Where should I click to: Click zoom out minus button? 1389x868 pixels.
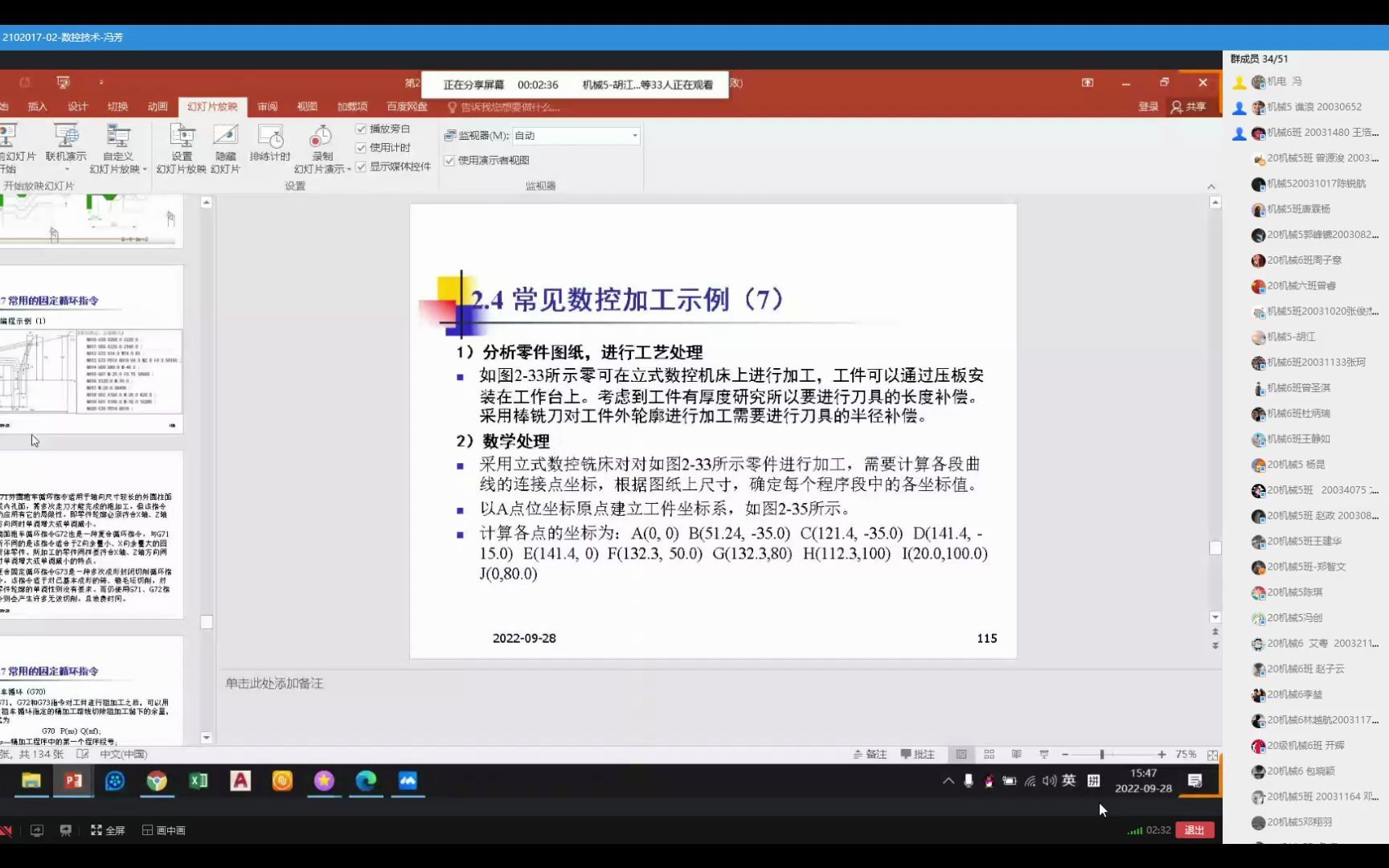[x=1065, y=754]
